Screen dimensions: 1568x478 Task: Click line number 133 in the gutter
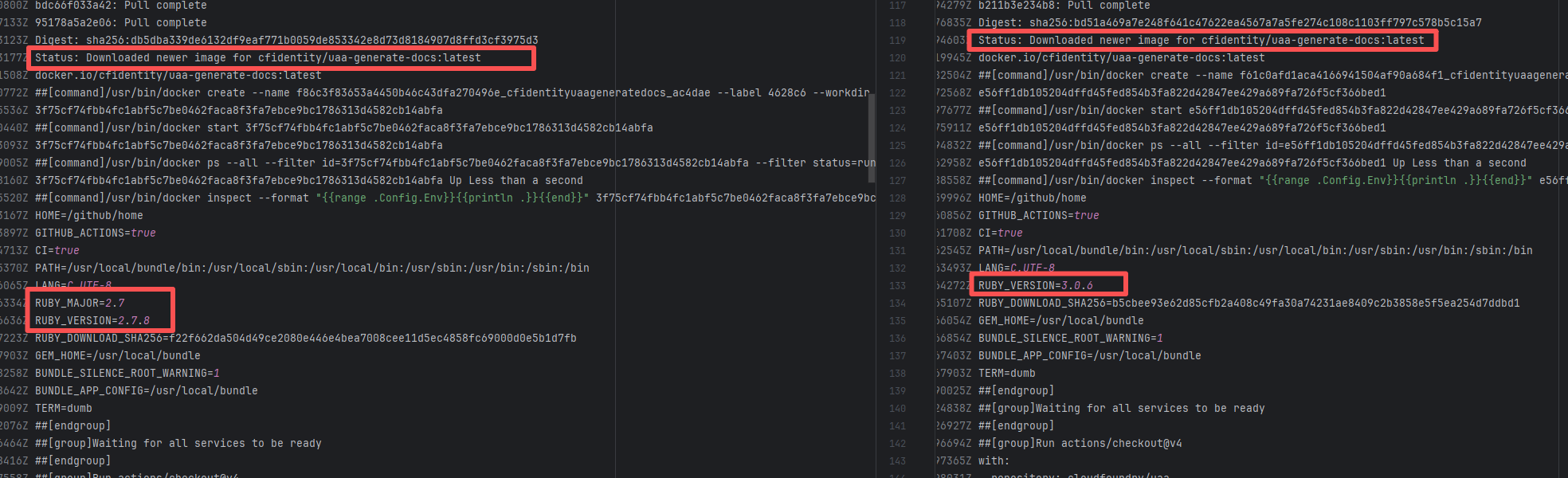[897, 285]
